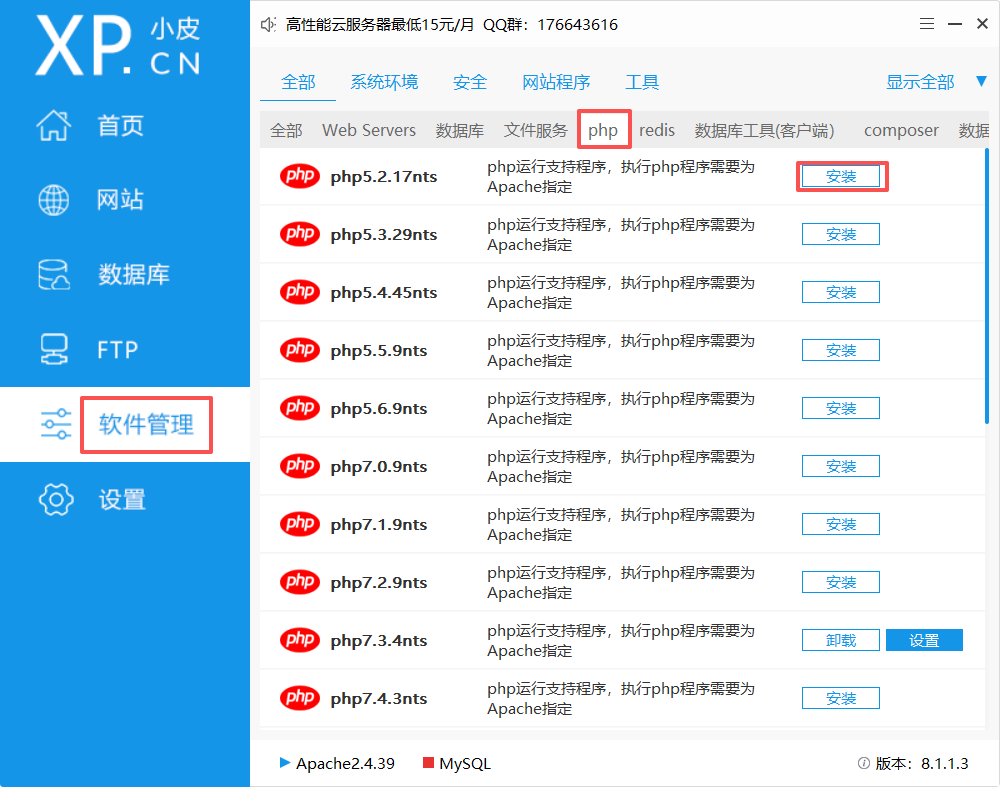1000x787 pixels.
Task: Click the FTP server icon
Action: point(54,349)
